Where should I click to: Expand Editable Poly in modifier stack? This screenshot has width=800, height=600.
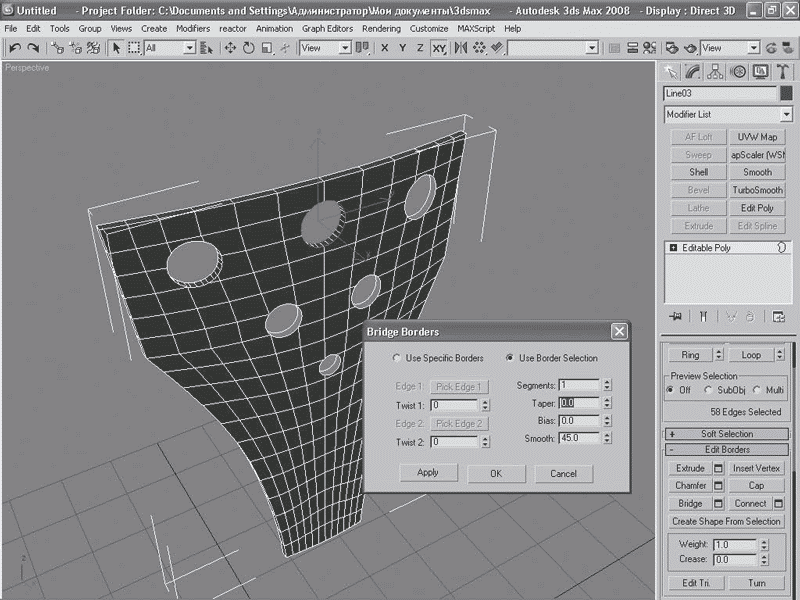672,247
